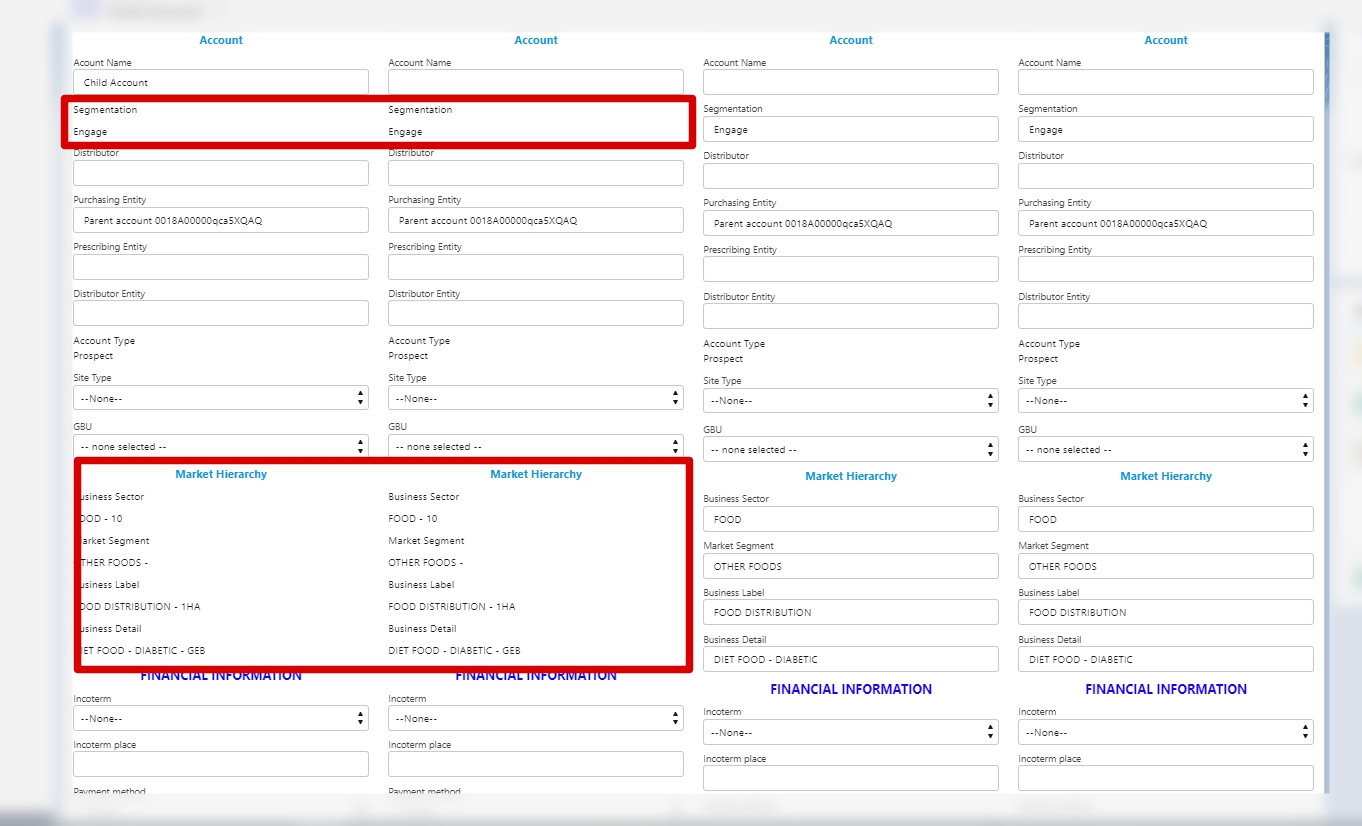Open the Incoterm dropdown in the fourth column

pos(1166,732)
